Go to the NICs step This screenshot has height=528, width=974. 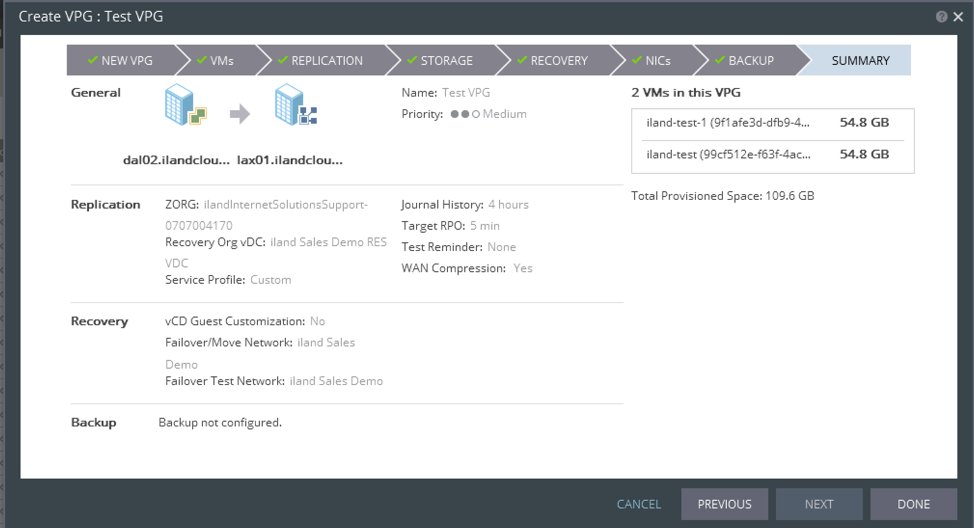tap(651, 61)
